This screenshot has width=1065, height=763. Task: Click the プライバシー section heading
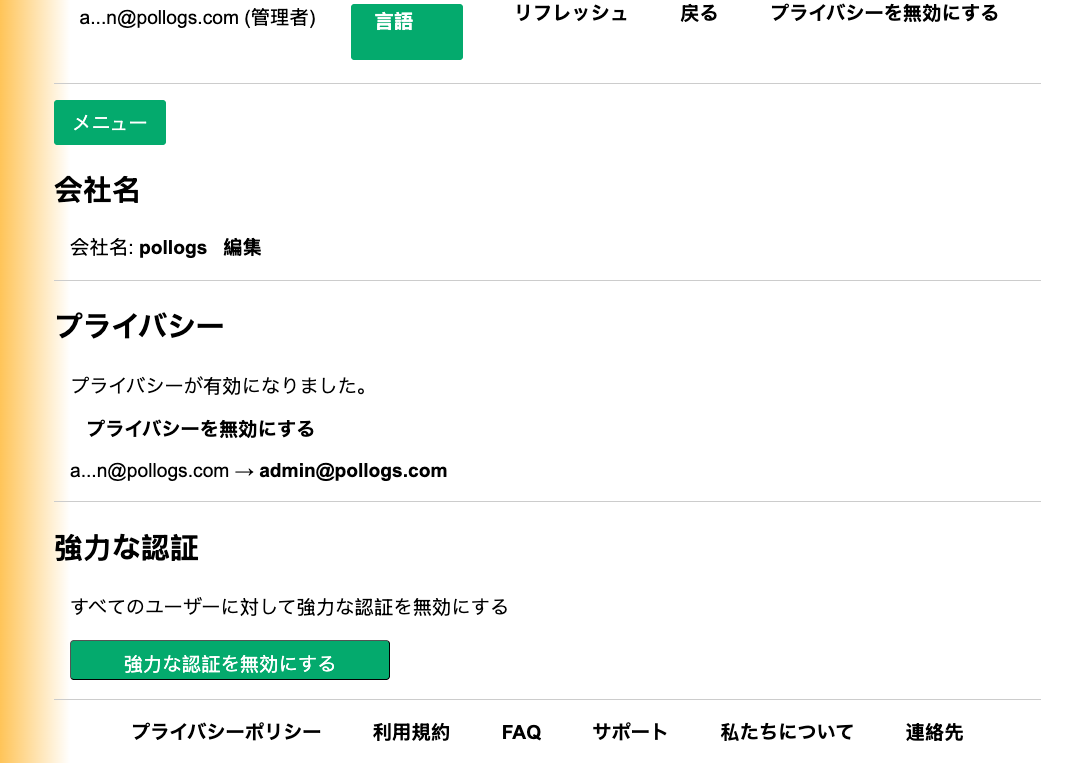139,325
